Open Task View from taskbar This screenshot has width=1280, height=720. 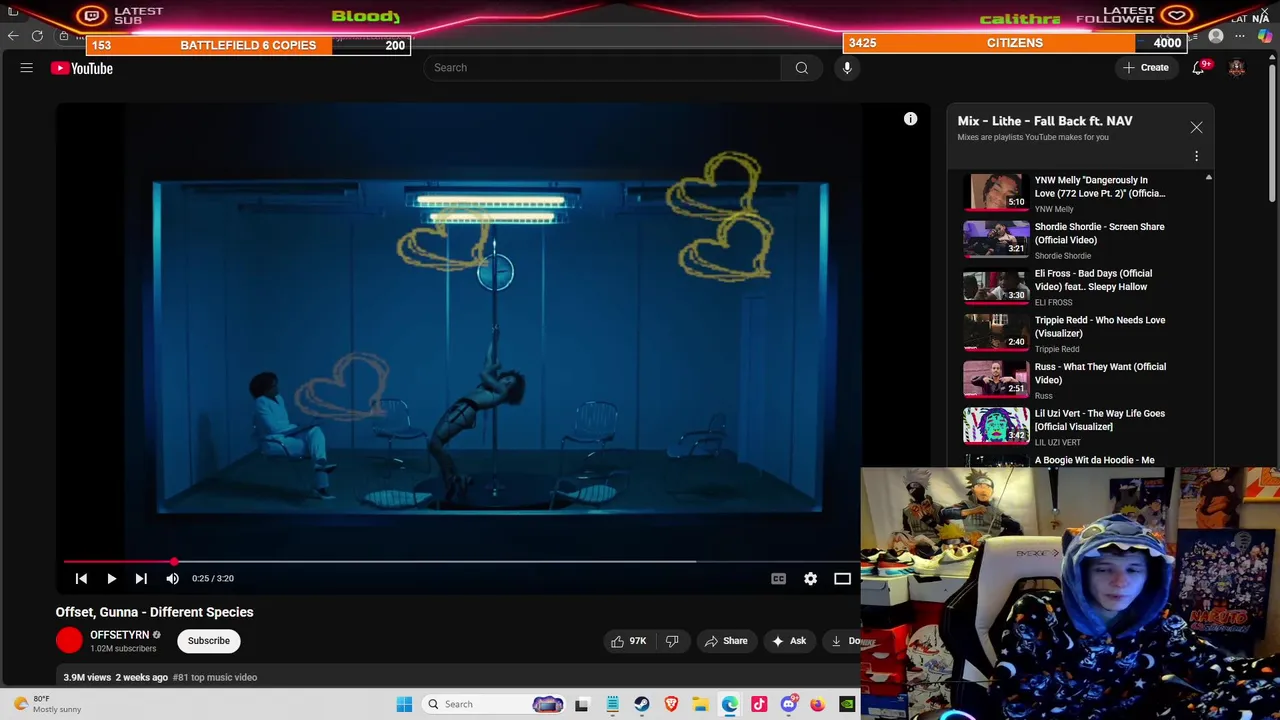(x=582, y=704)
